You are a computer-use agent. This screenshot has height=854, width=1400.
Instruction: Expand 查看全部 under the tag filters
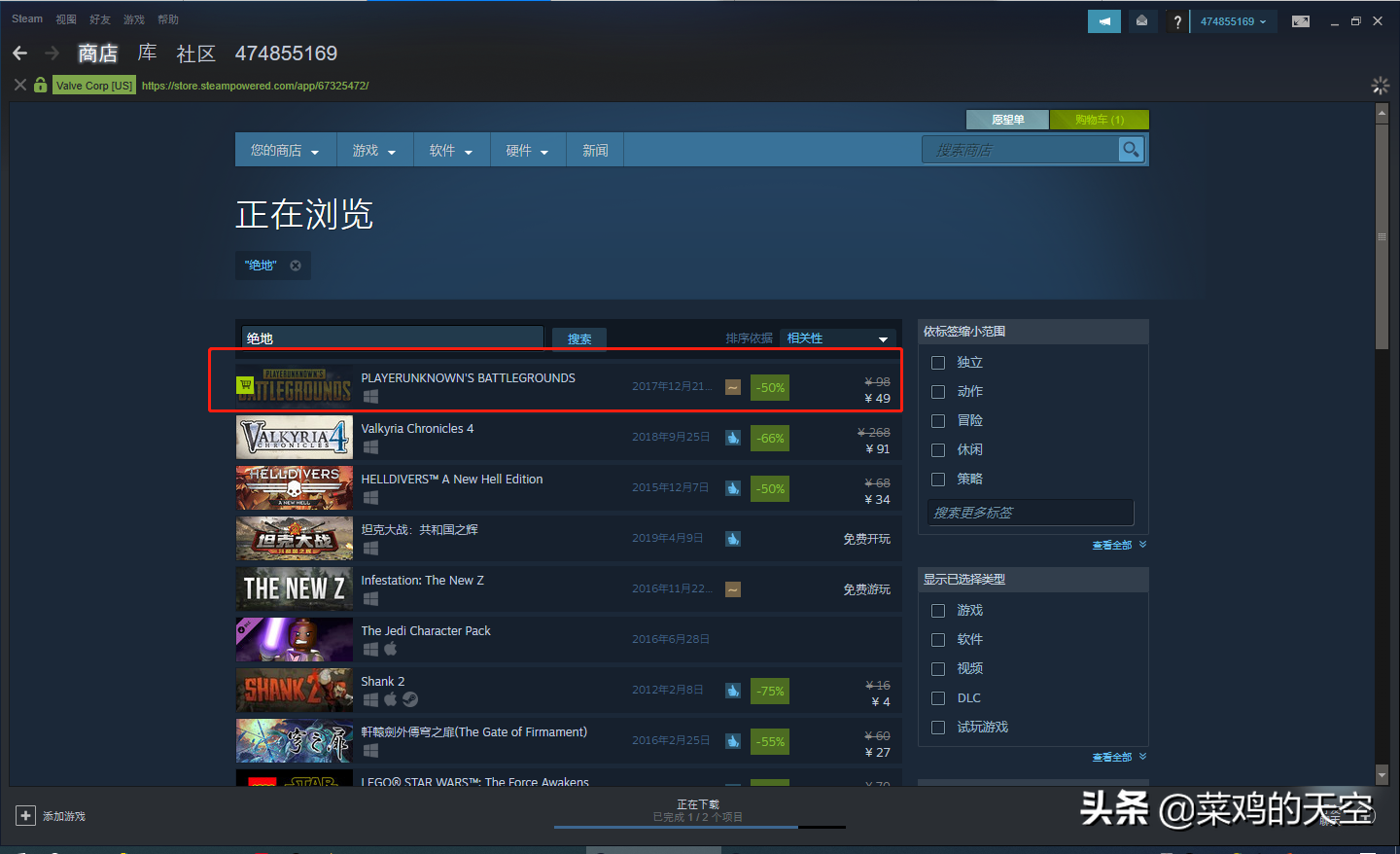(1119, 546)
